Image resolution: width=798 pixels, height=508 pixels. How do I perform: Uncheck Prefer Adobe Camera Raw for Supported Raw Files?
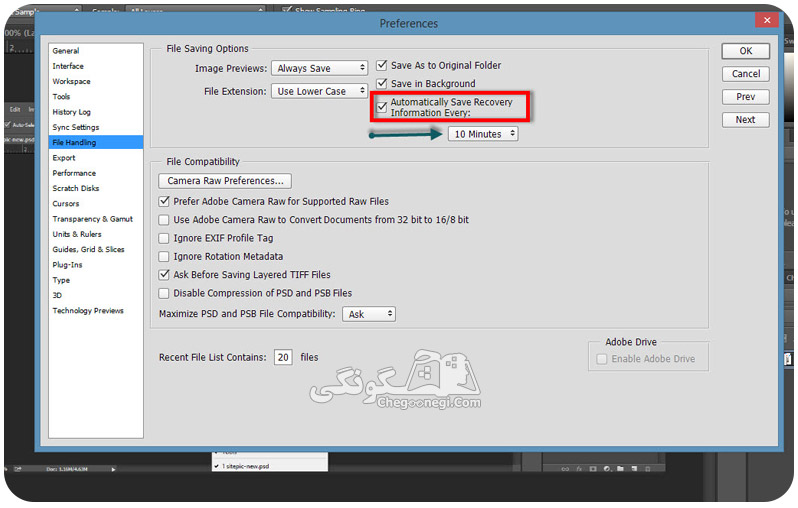click(x=164, y=201)
